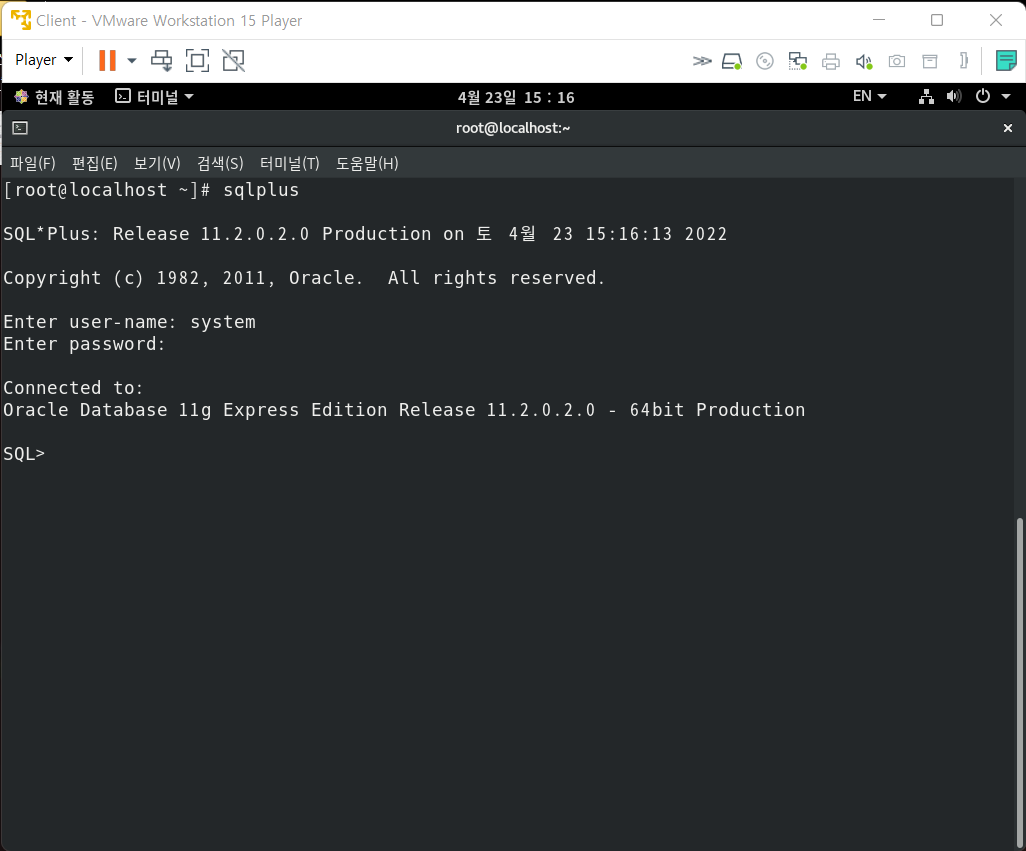
Task: Open the Player menu in VMware
Action: pos(43,60)
